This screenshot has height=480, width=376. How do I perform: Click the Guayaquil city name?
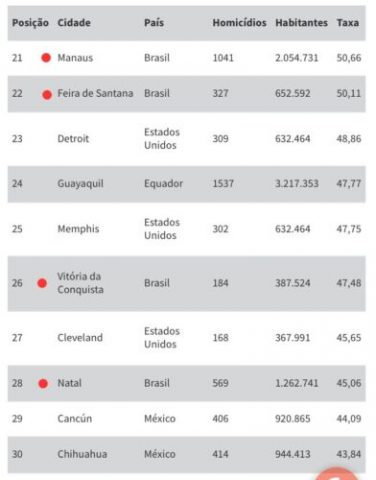point(80,184)
